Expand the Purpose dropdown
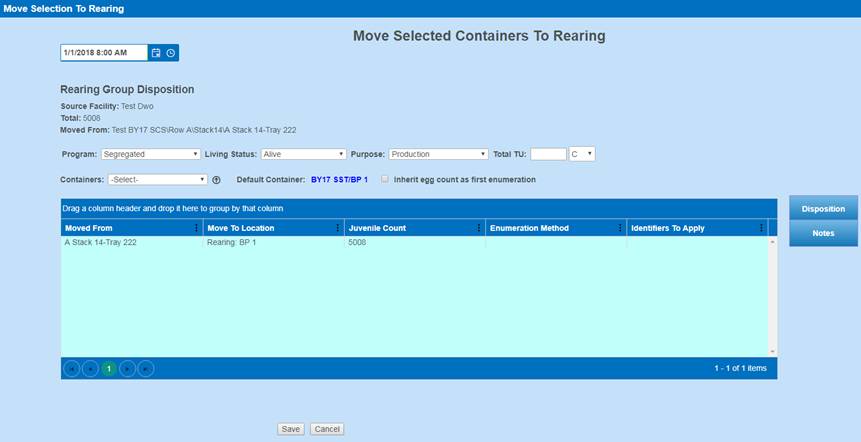861x442 pixels. pyautogui.click(x=438, y=154)
